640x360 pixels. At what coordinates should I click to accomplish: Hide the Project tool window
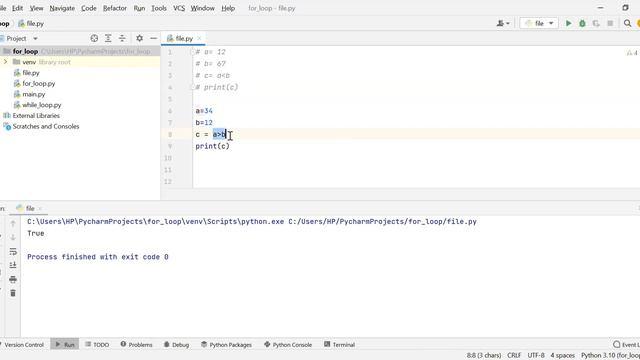(153, 38)
